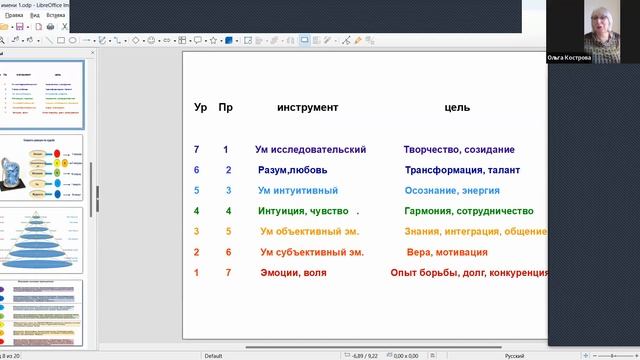Click the orange highlighter toolbar icon
Screen dimensions: 640x360
pos(358,40)
